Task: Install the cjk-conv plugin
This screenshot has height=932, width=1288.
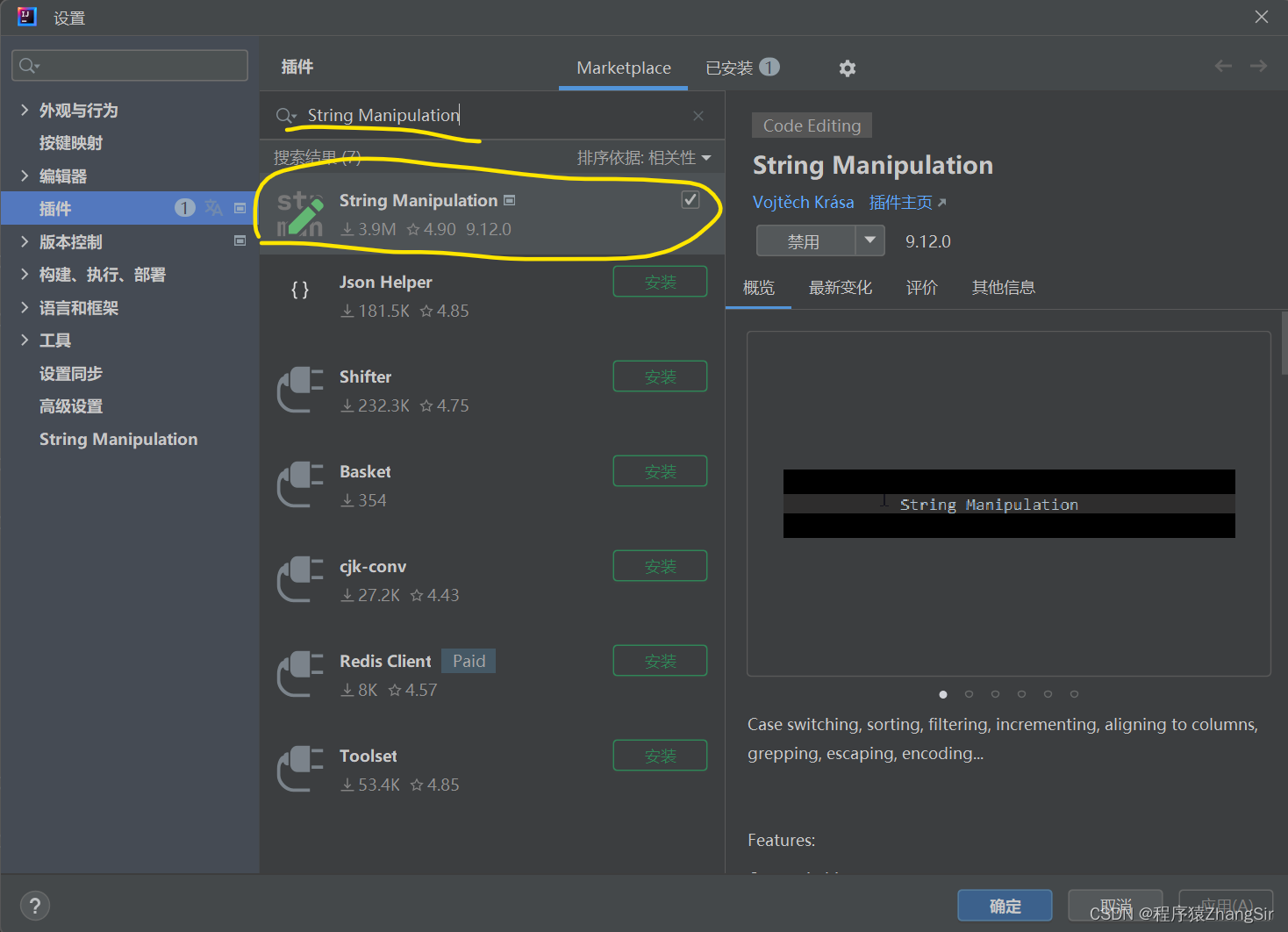Action: tap(660, 566)
